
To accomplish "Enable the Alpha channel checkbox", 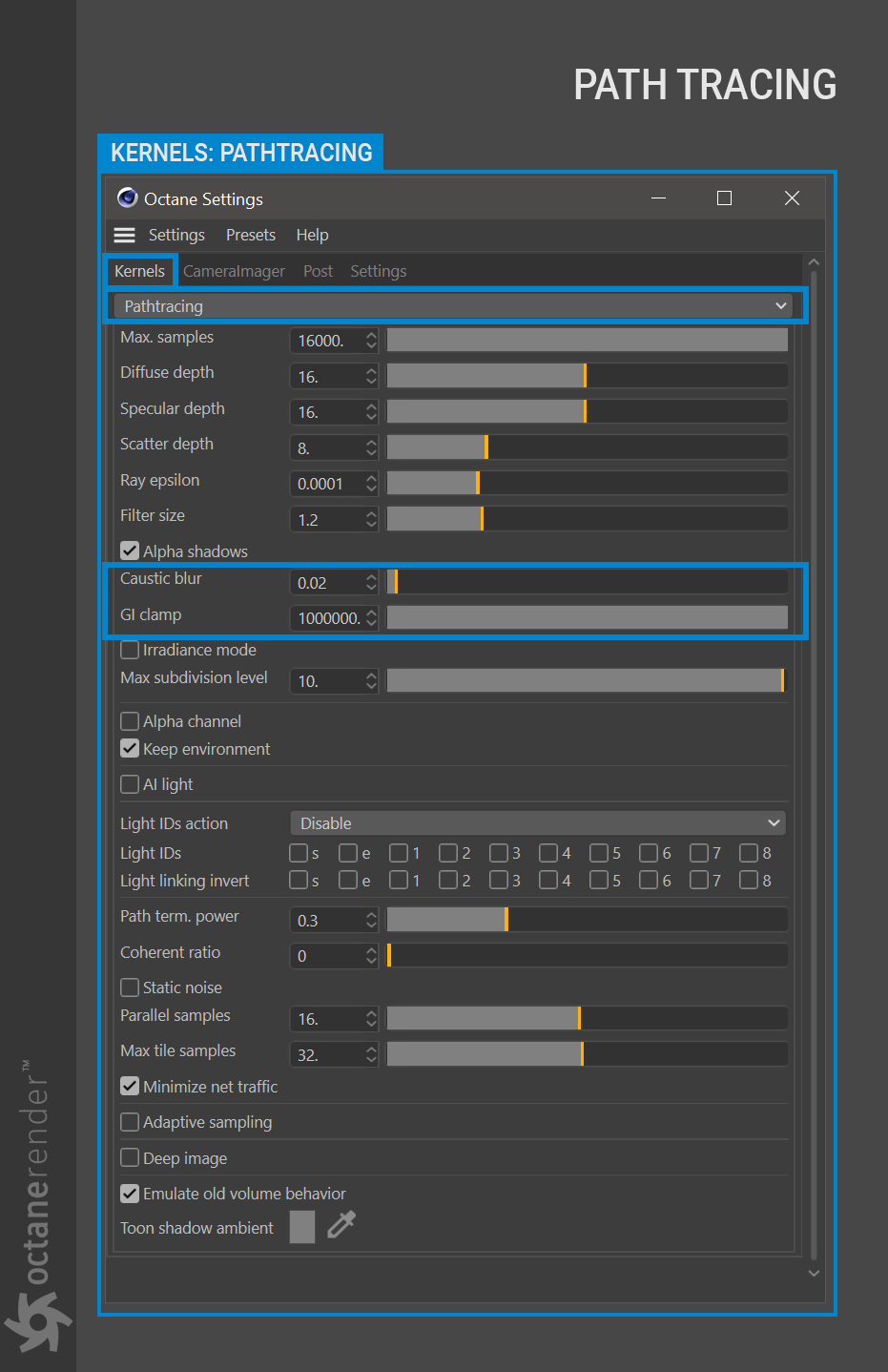I will coord(130,721).
